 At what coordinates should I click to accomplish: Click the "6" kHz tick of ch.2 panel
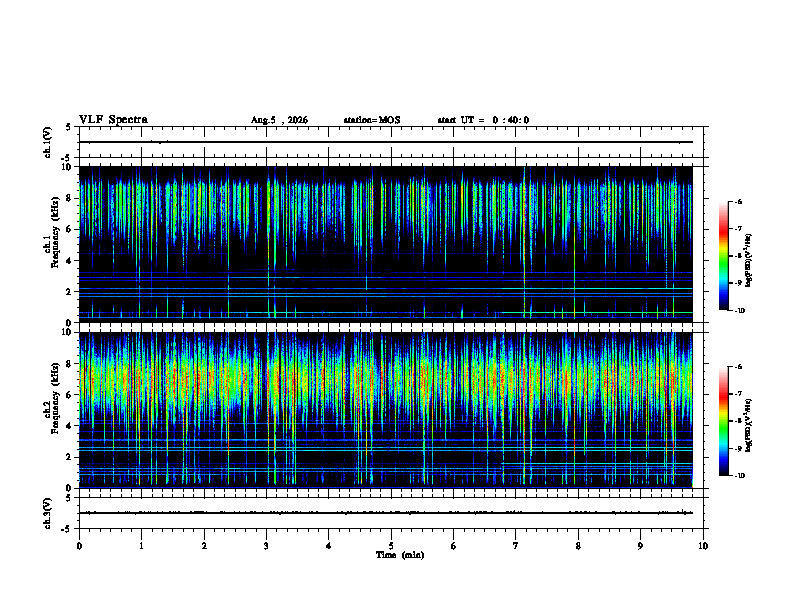pyautogui.click(x=70, y=395)
